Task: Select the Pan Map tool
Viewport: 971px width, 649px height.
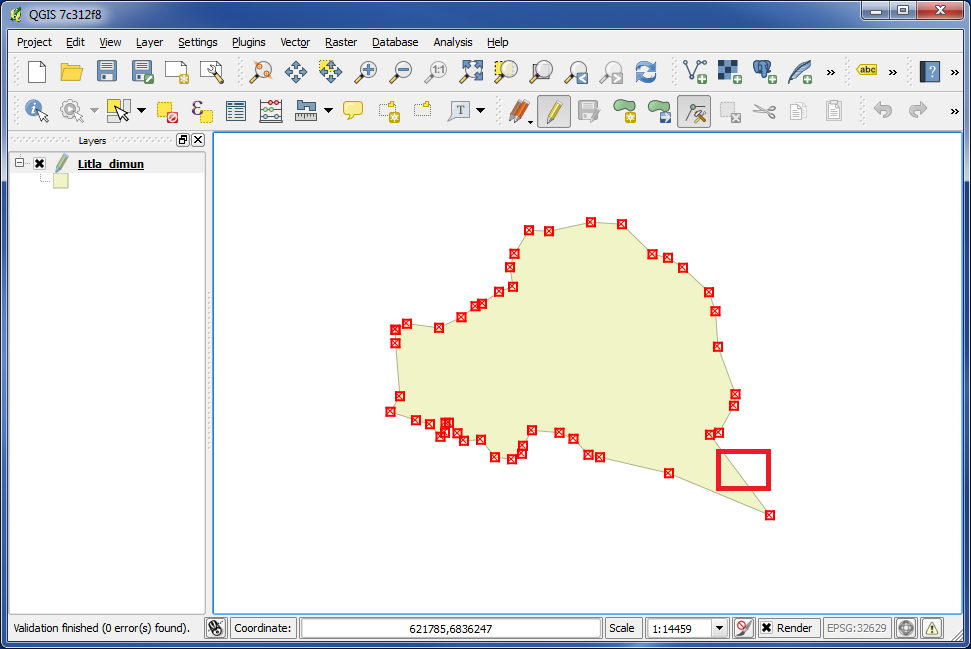Action: click(296, 72)
